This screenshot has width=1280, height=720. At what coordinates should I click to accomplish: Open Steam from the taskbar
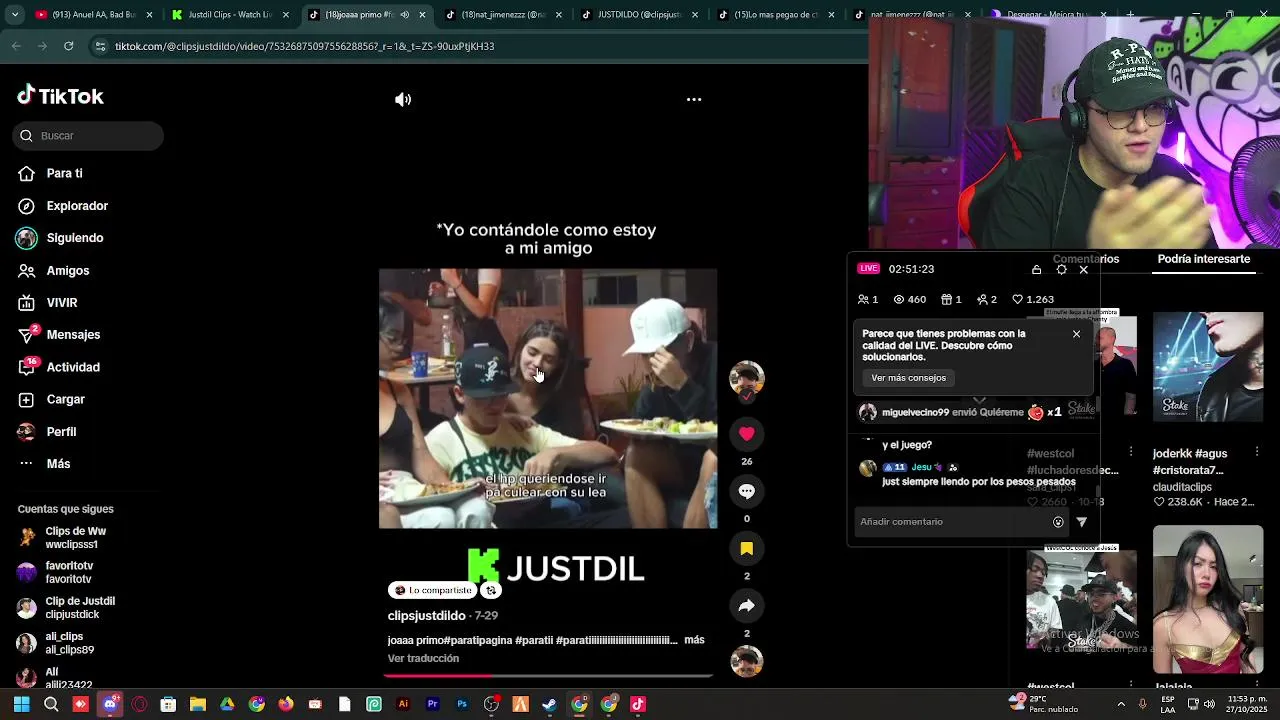point(549,704)
